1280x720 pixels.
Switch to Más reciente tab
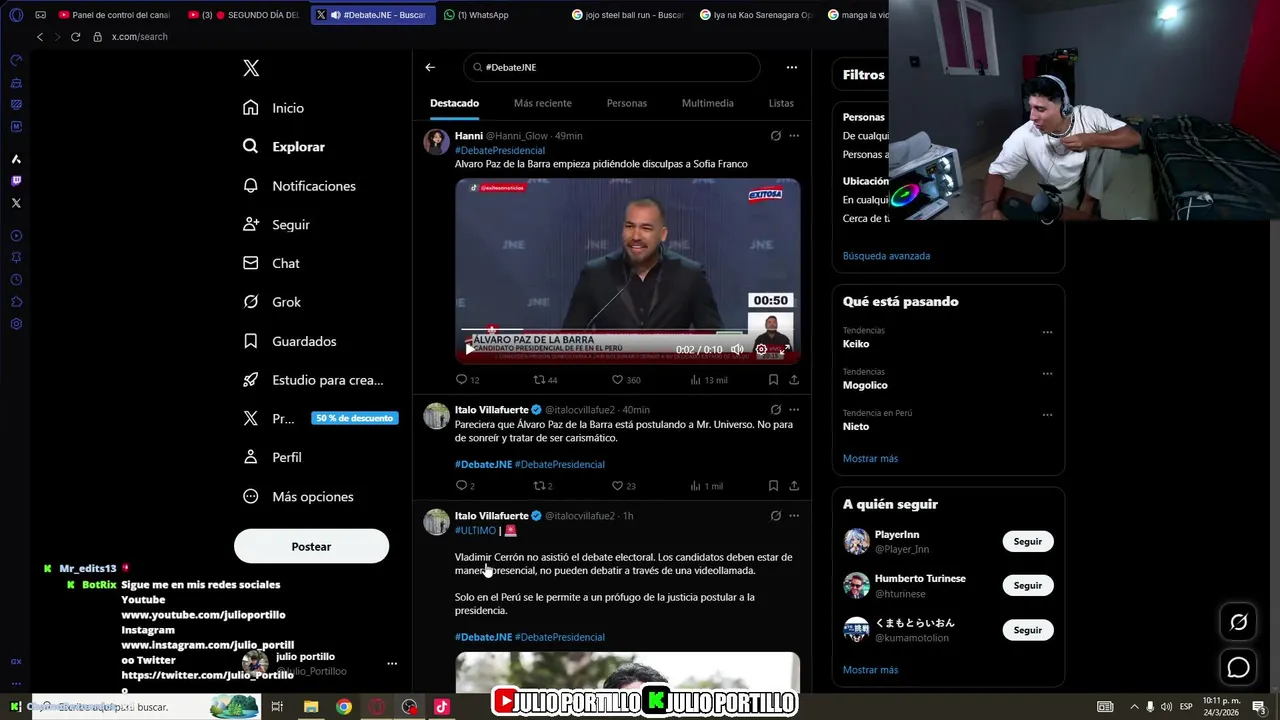(x=543, y=103)
